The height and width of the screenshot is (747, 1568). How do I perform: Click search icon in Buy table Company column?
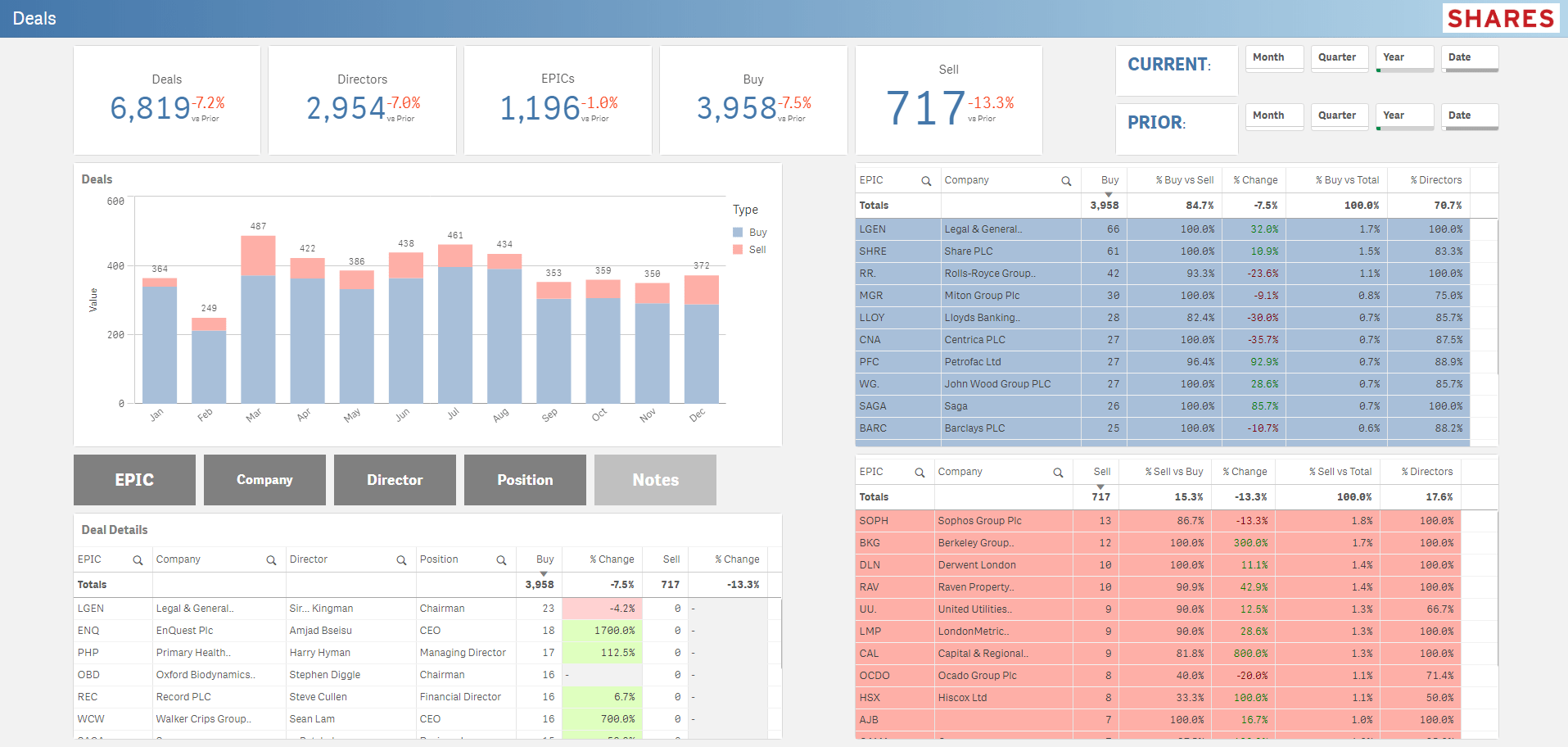(x=1066, y=181)
